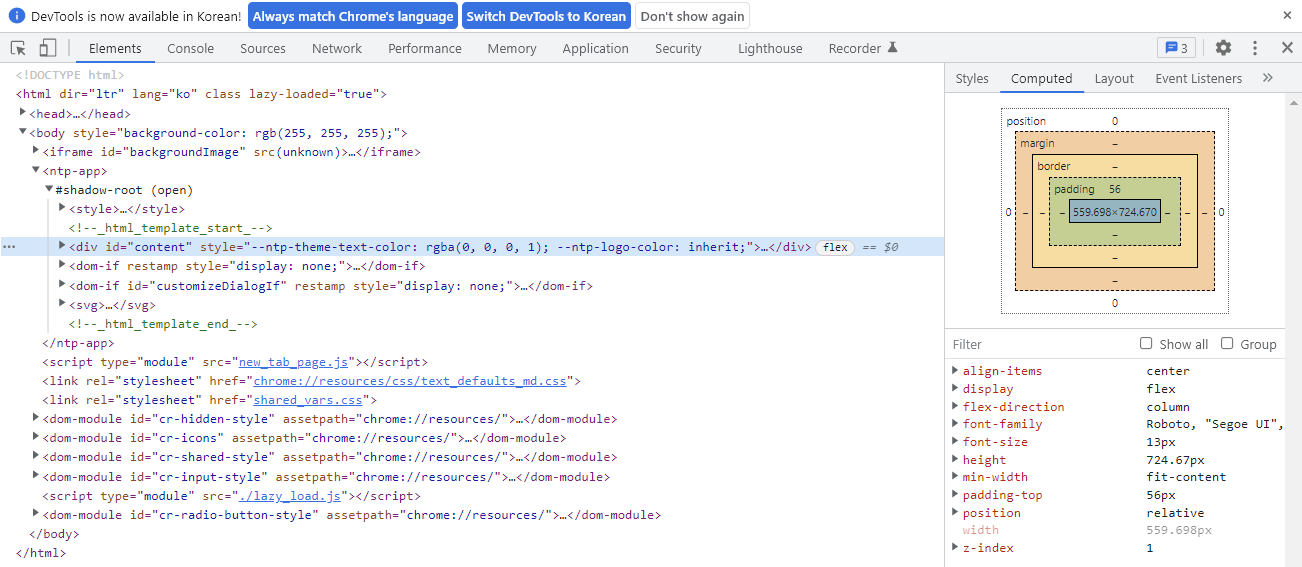This screenshot has width=1302, height=567.
Task: Expand the cr-shared-style dom-module
Action: (36, 456)
